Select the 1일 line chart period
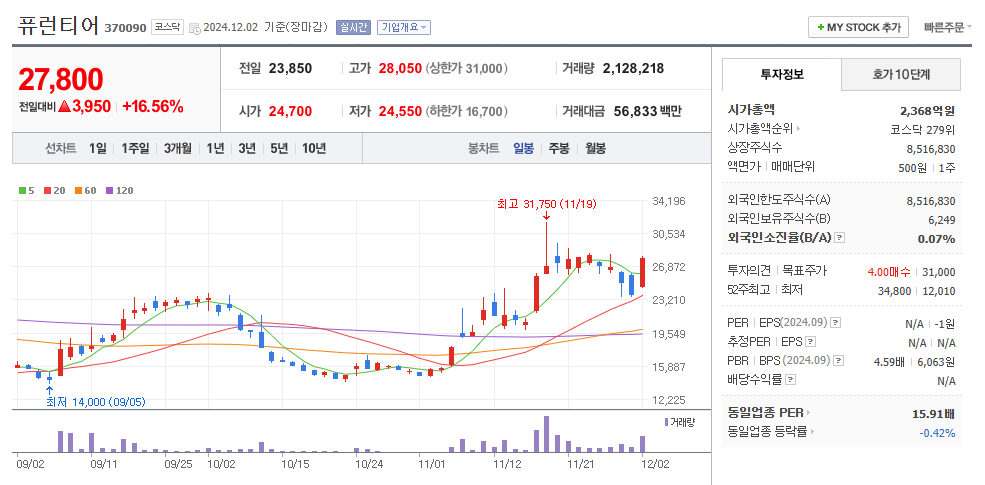Viewport: 985px width, 485px height. coord(97,148)
